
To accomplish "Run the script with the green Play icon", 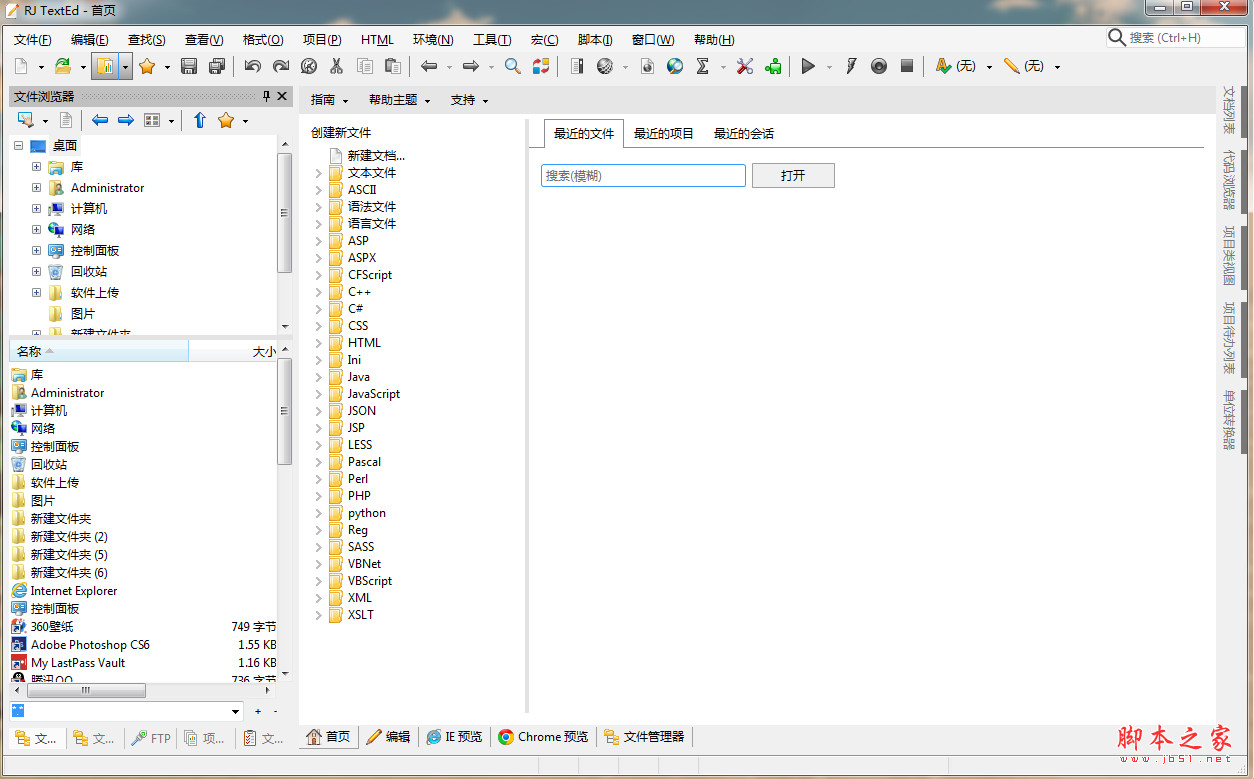I will coord(808,66).
